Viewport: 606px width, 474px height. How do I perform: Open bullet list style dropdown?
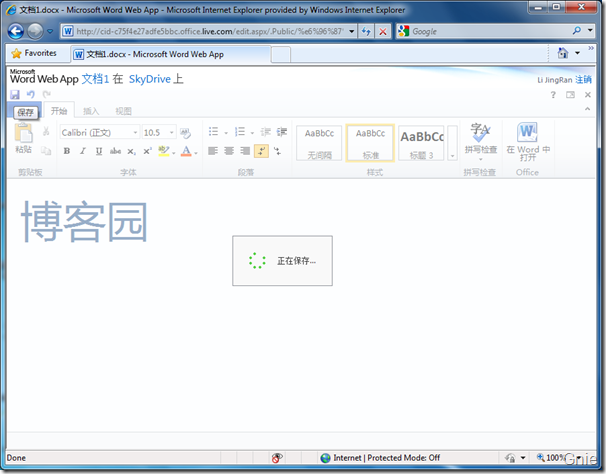(226, 133)
